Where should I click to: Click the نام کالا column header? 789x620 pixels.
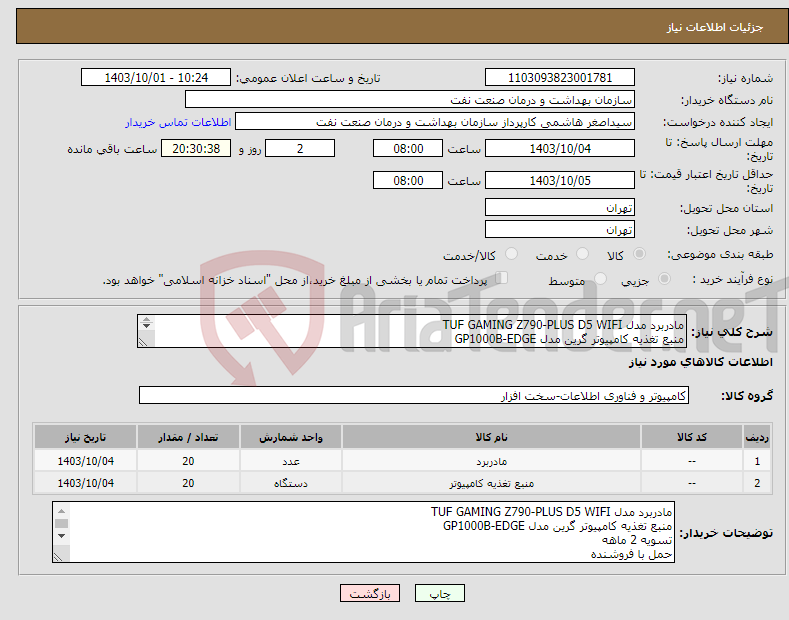pyautogui.click(x=491, y=437)
